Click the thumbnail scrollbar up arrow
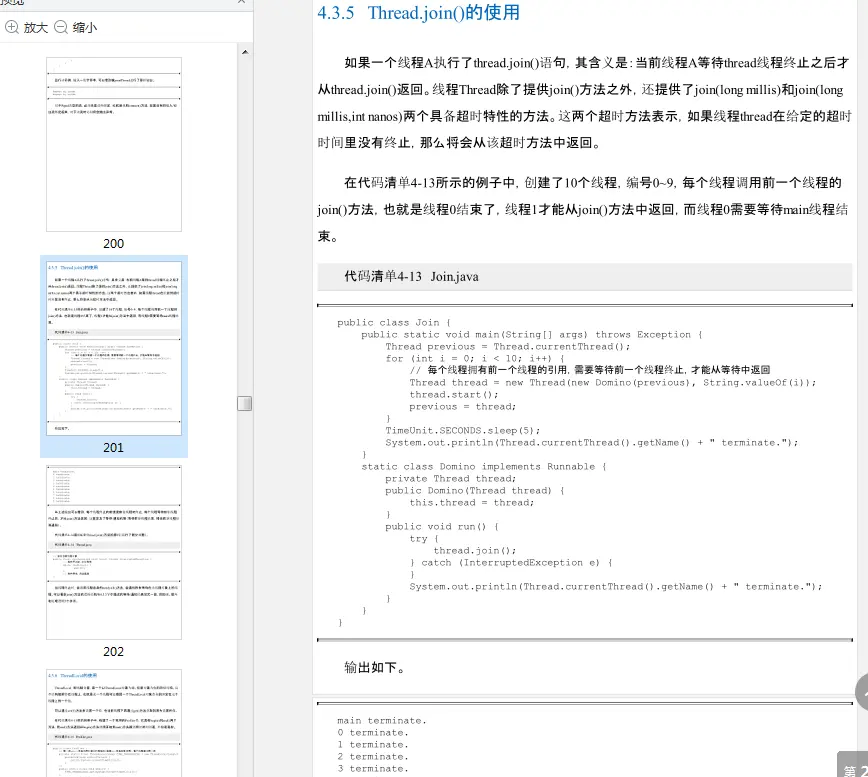This screenshot has height=777, width=868. tap(245, 52)
